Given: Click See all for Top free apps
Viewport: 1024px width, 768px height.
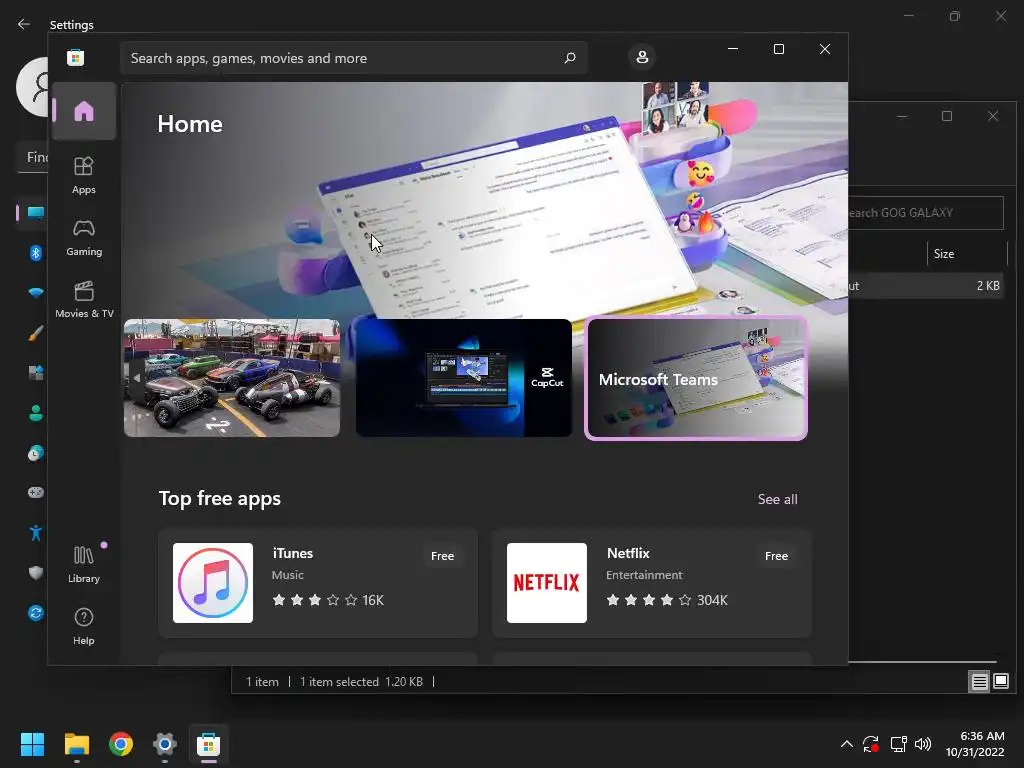Looking at the screenshot, I should pos(777,500).
